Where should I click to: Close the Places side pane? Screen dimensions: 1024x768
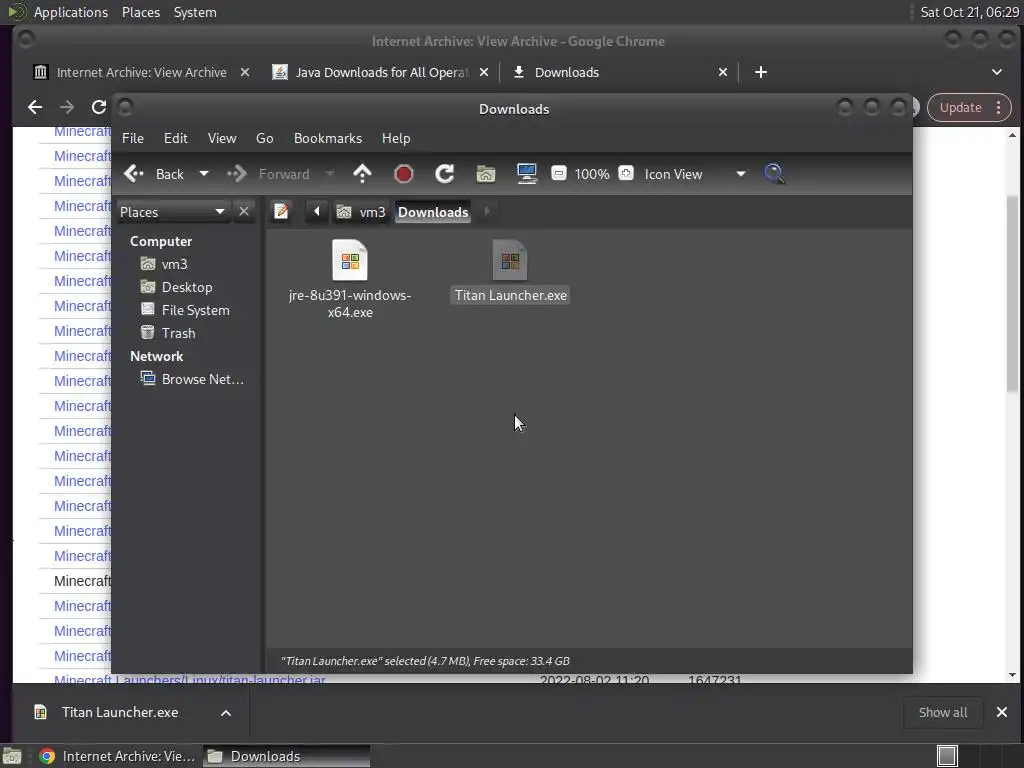pyautogui.click(x=244, y=212)
